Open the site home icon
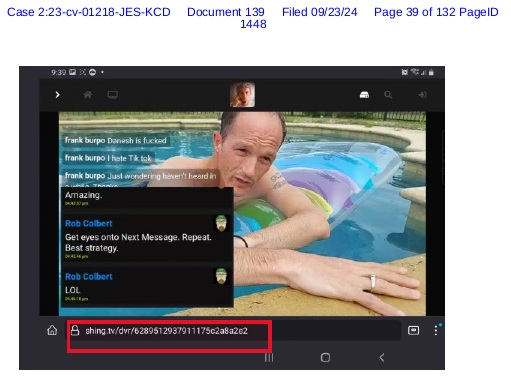This screenshot has height=388, width=511. (x=88, y=95)
